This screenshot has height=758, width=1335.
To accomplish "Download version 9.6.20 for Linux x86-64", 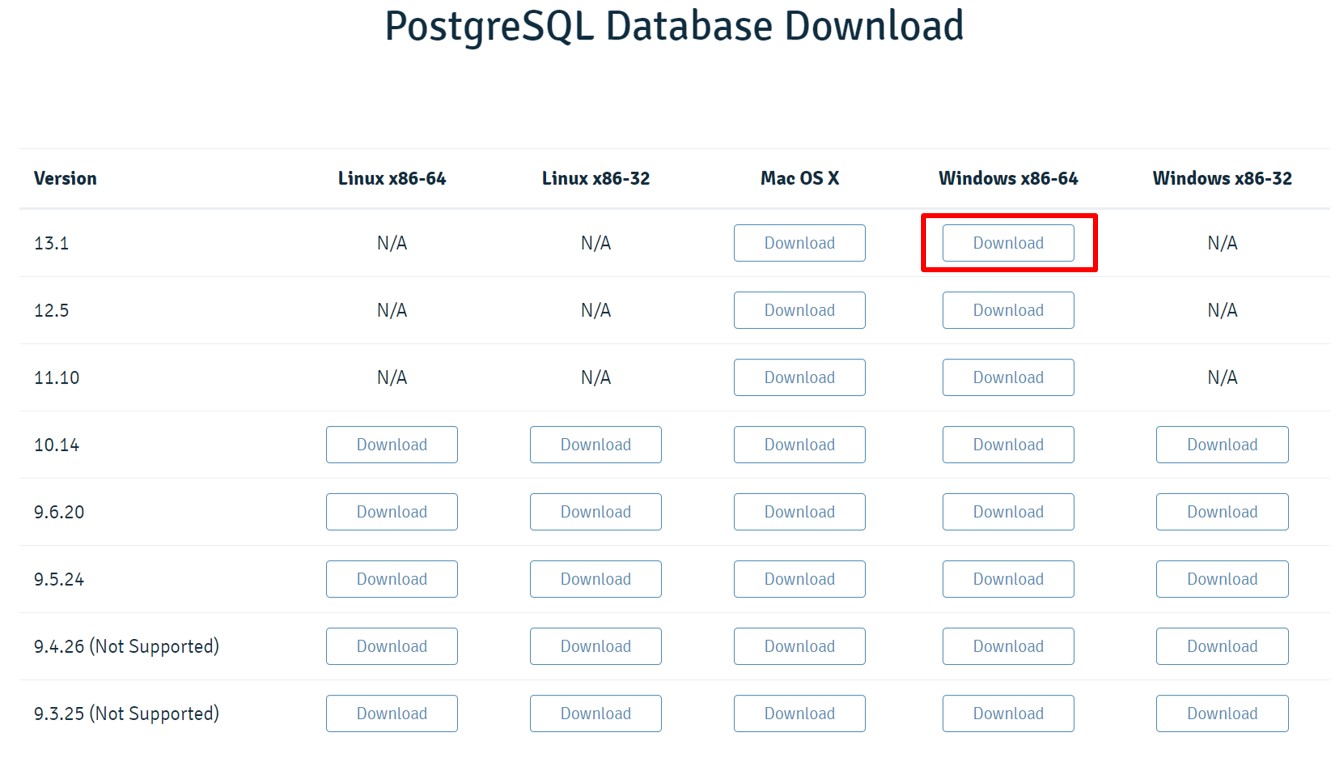I will [x=391, y=512].
